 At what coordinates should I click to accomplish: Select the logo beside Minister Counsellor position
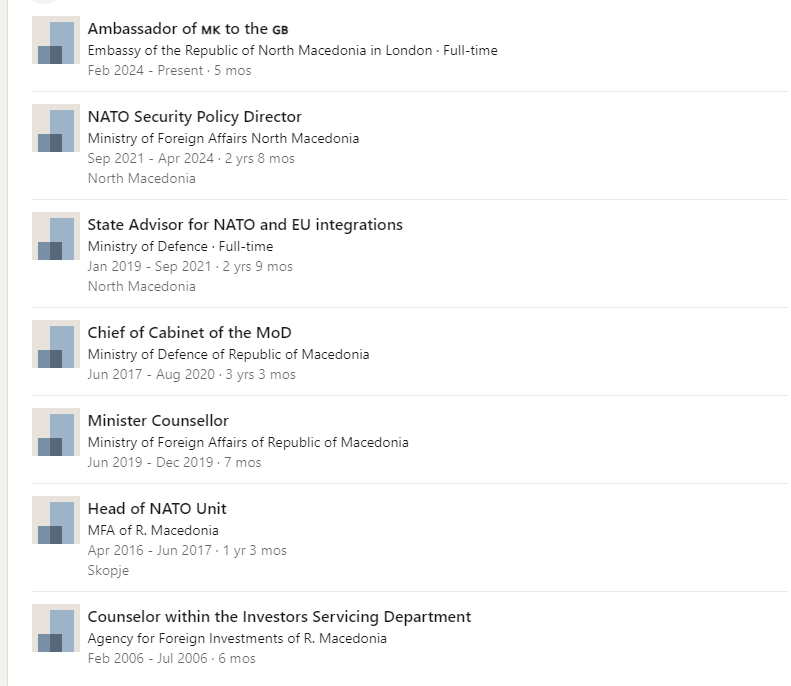click(x=56, y=432)
